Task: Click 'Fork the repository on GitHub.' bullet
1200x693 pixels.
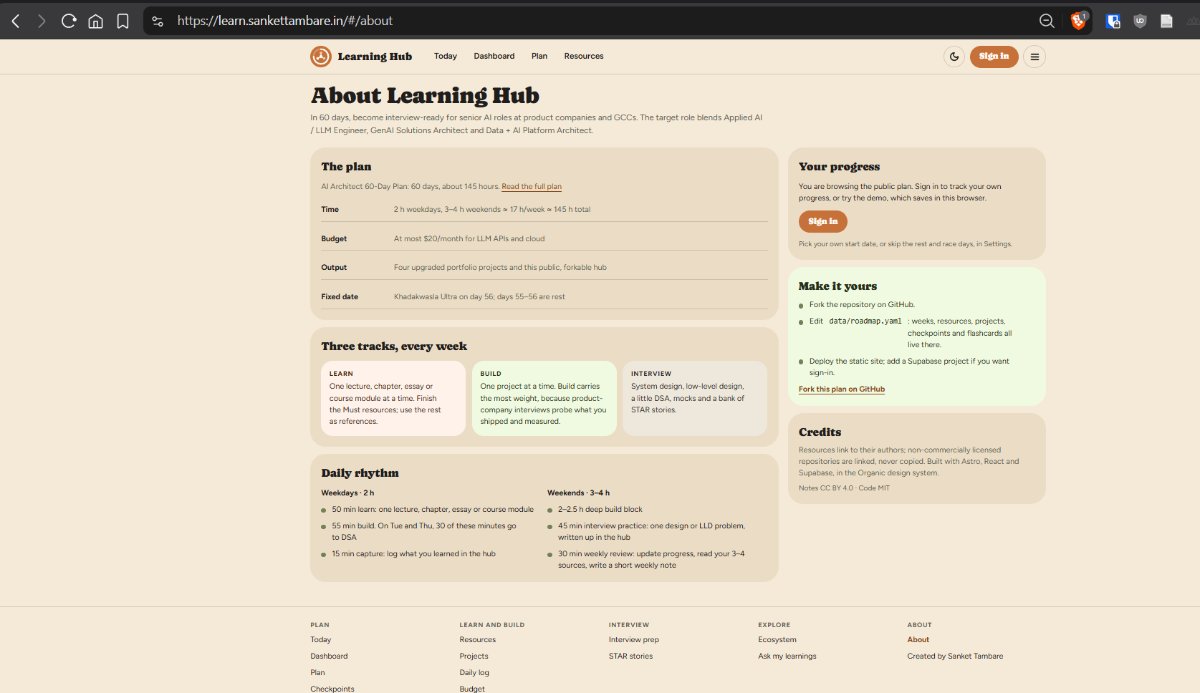Action: point(862,304)
